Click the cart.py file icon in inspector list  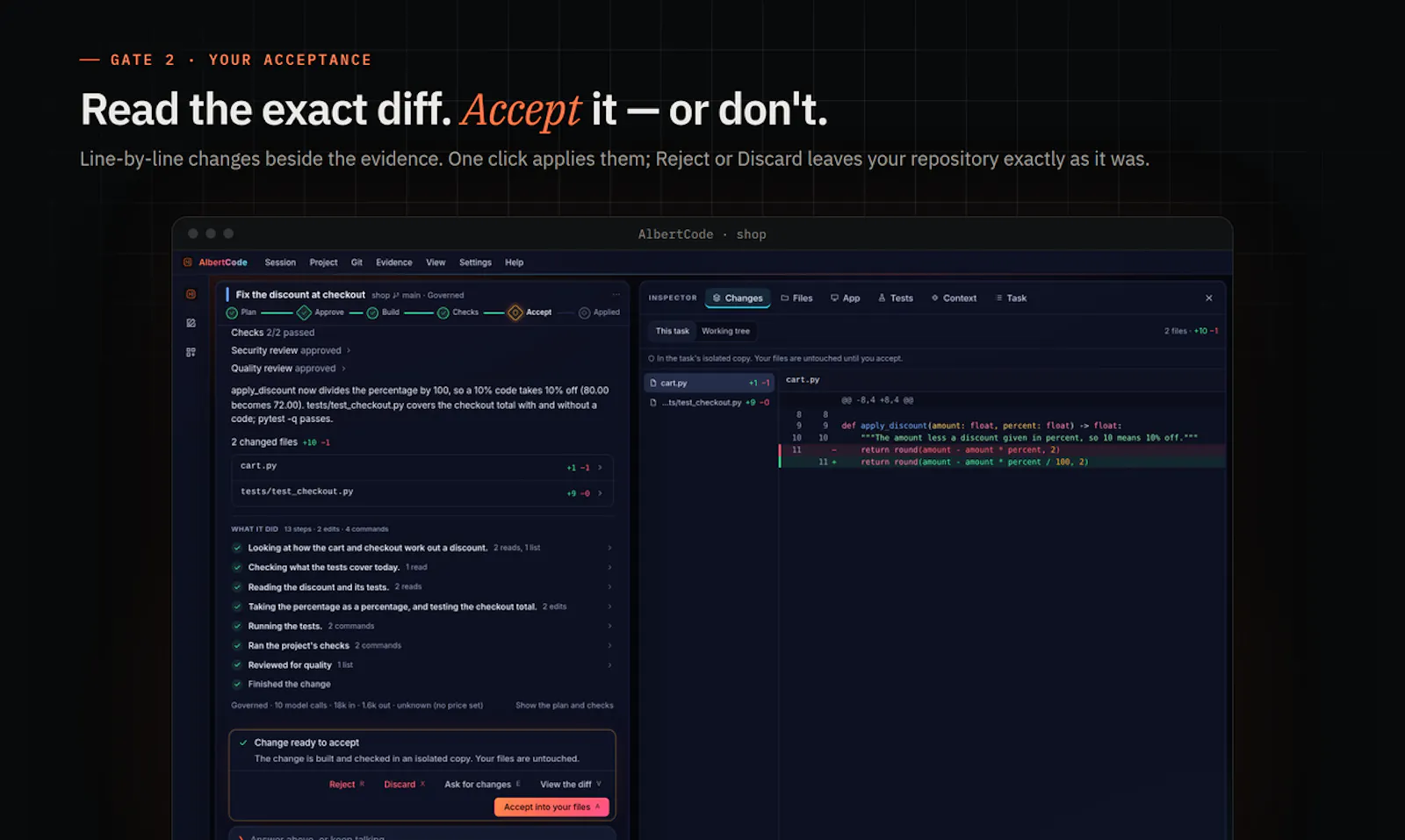(x=653, y=383)
